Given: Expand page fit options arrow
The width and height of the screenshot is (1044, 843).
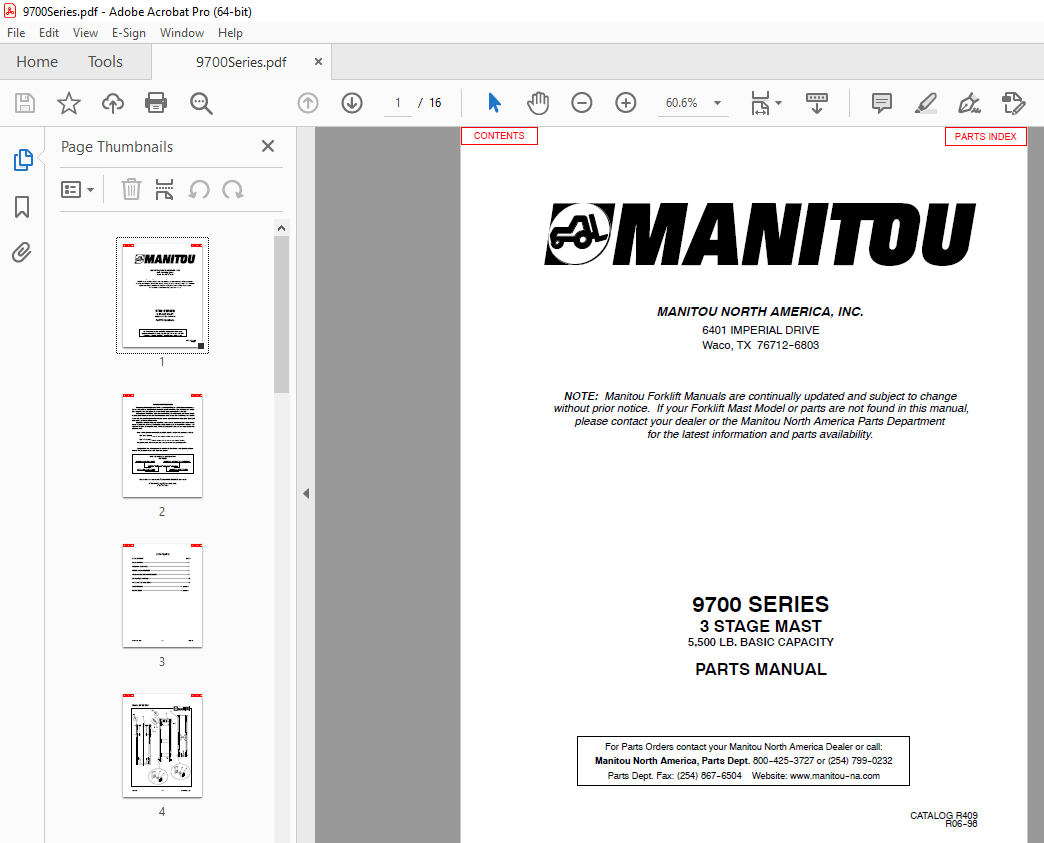Looking at the screenshot, I should (x=778, y=103).
